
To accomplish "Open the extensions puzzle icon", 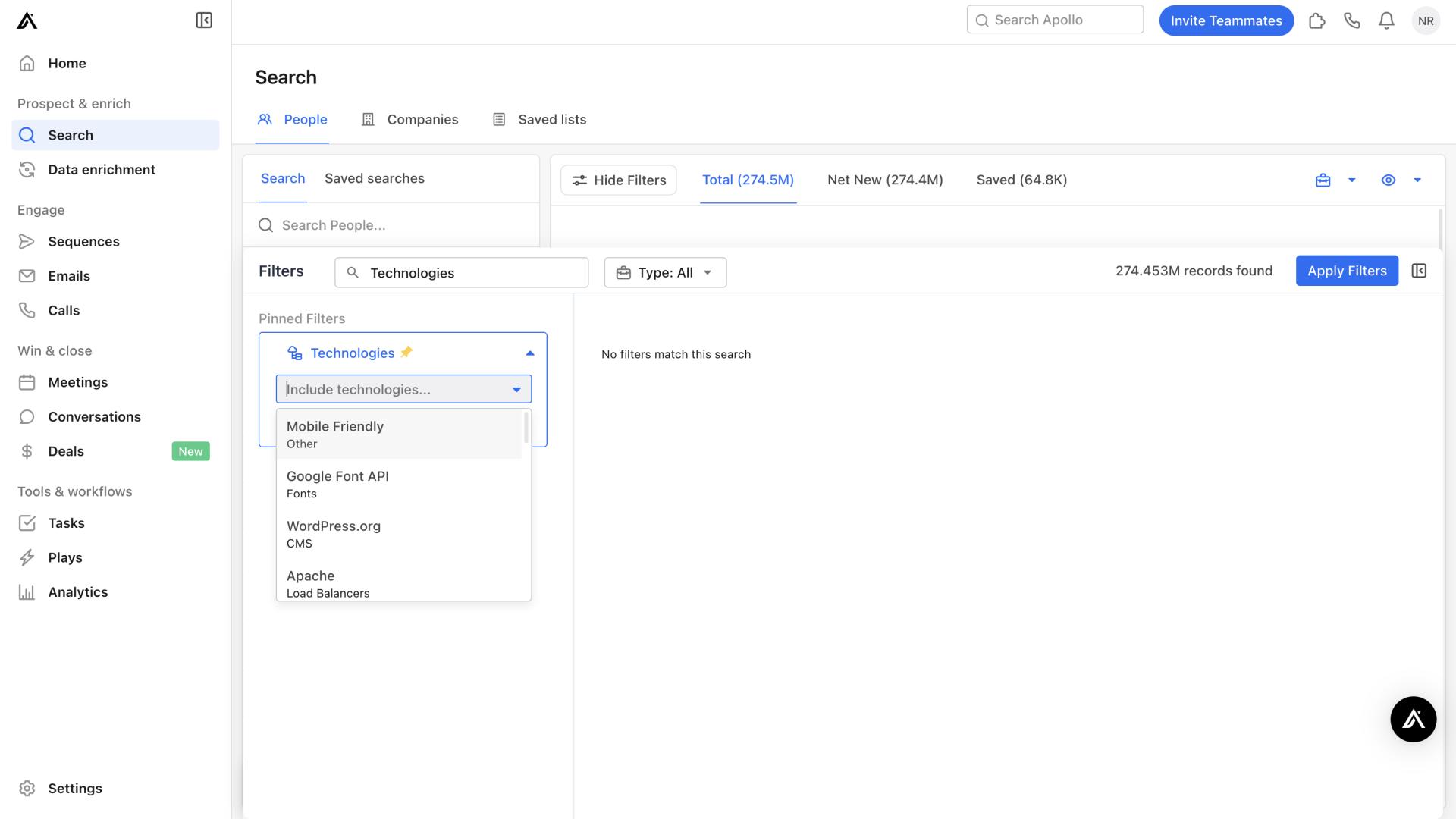I will [x=1317, y=20].
